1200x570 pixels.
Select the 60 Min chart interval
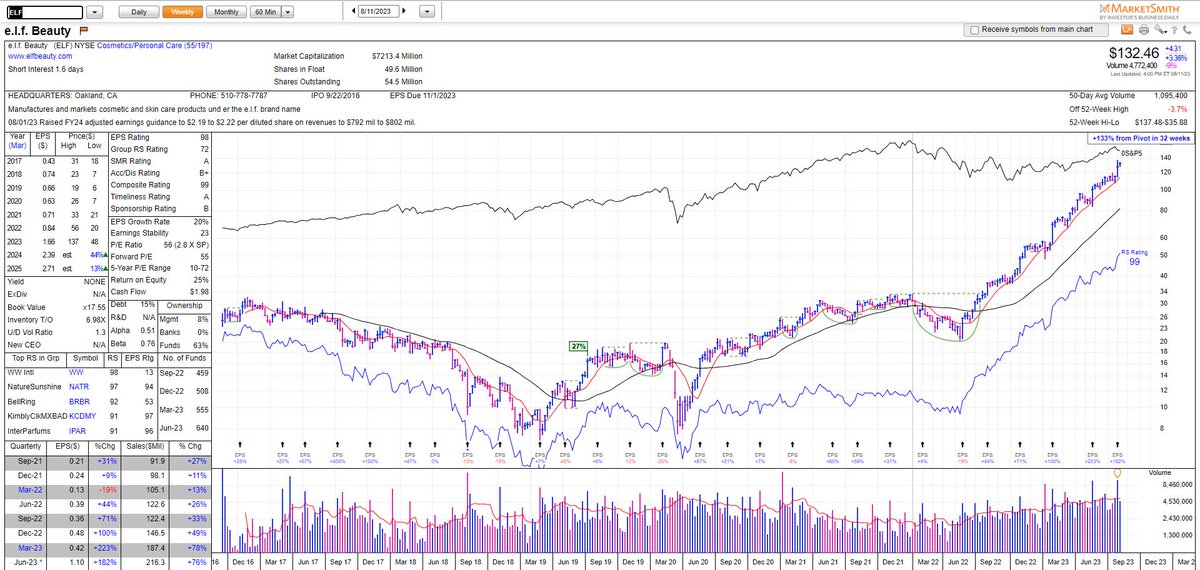point(265,11)
